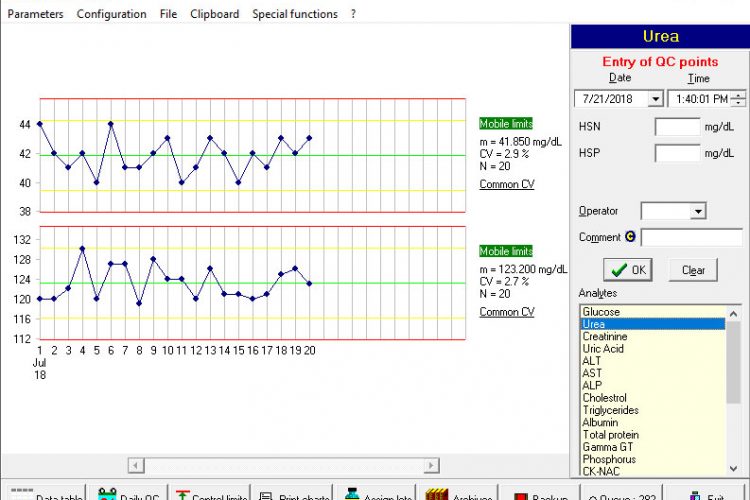Toggle the lower chart's Mobile limits label
This screenshot has width=750, height=500.
click(506, 251)
